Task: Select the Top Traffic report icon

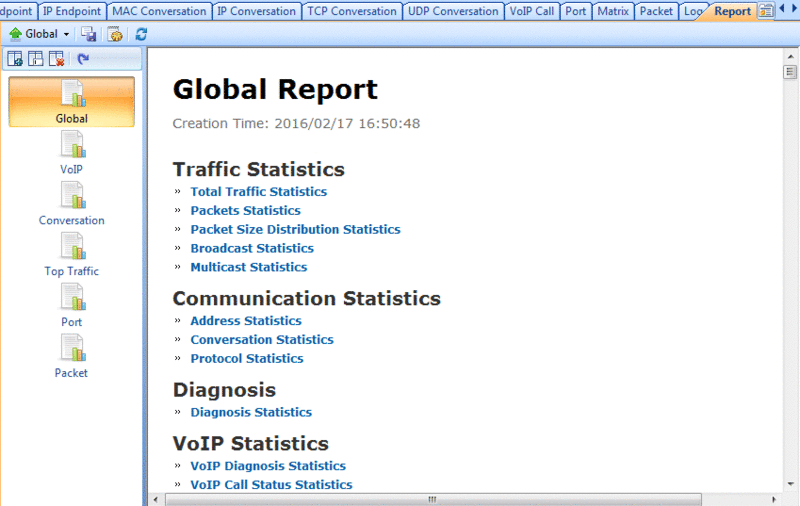Action: click(71, 255)
